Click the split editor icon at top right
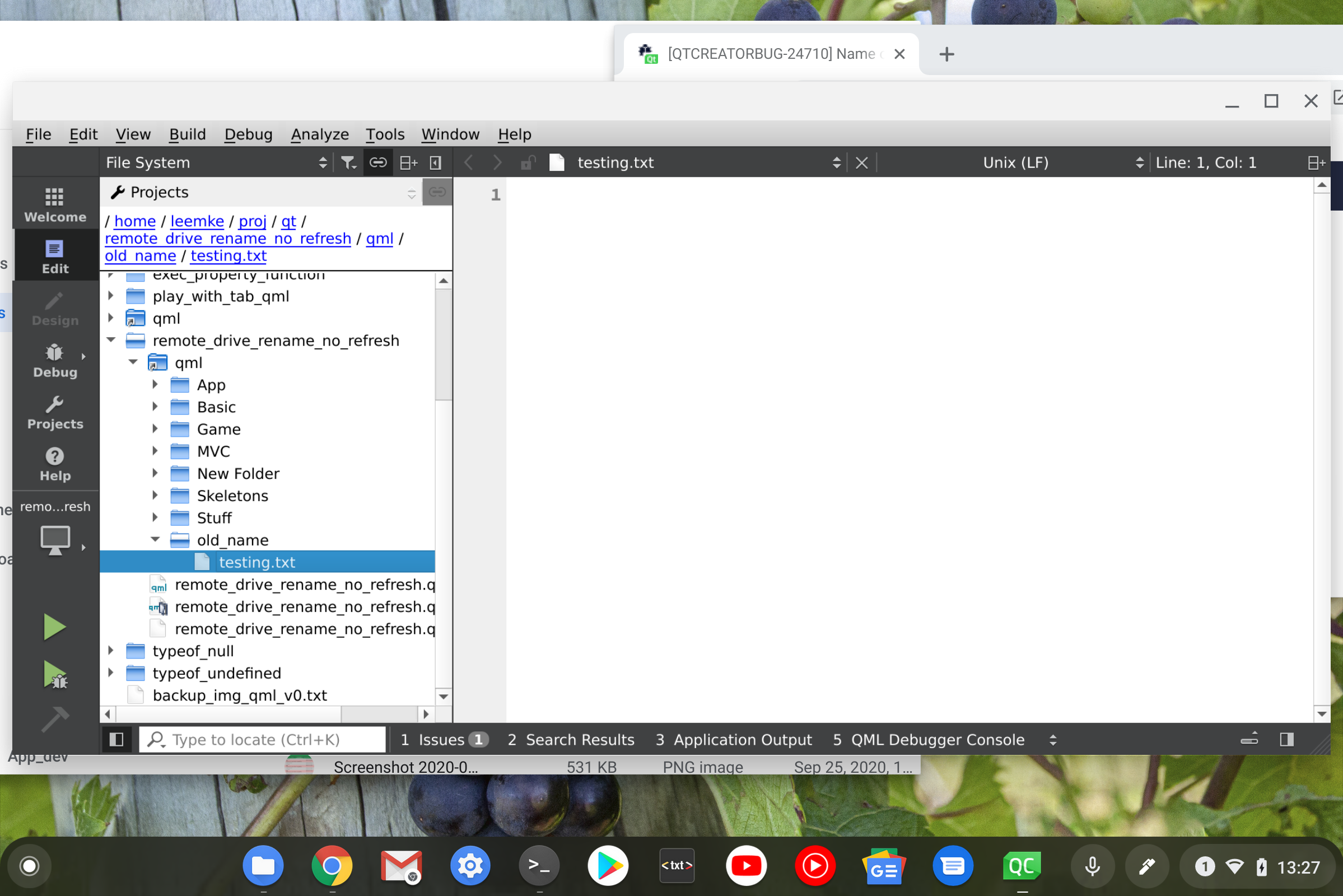 coord(1316,163)
